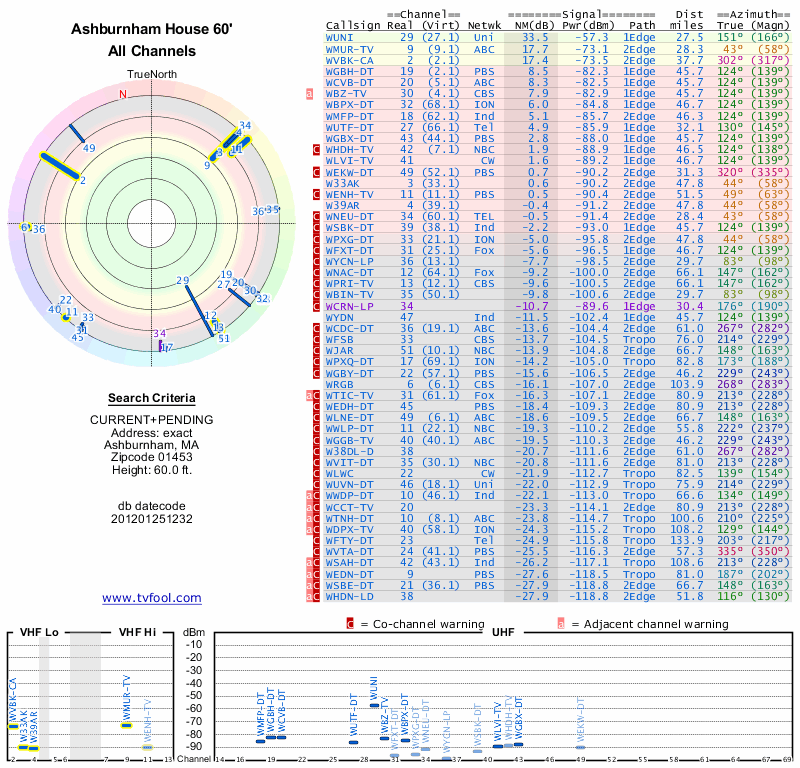800x768 pixels.
Task: Click the adjacent channel warning legend icon
Action: tap(561, 624)
